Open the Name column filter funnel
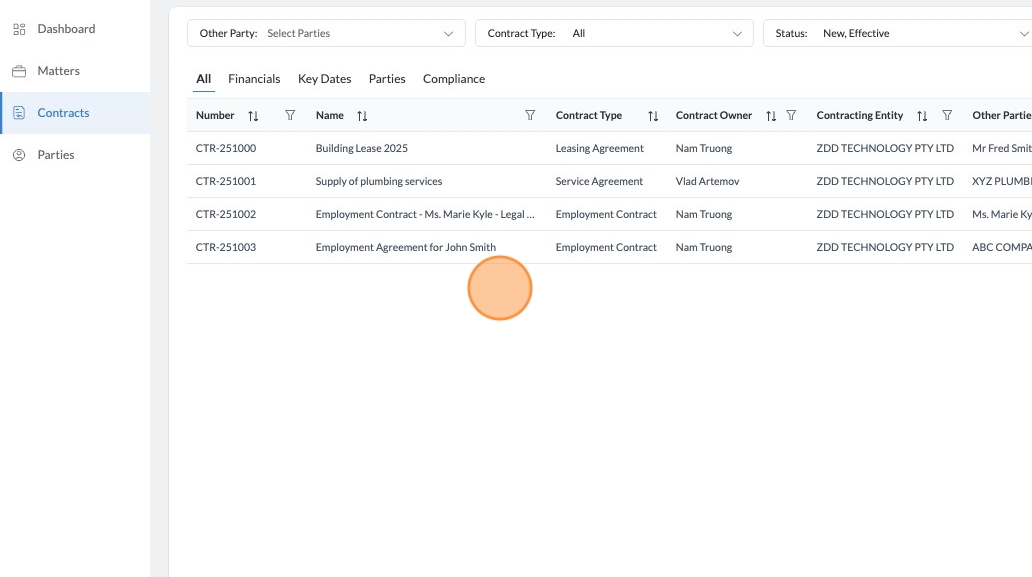 pos(530,116)
